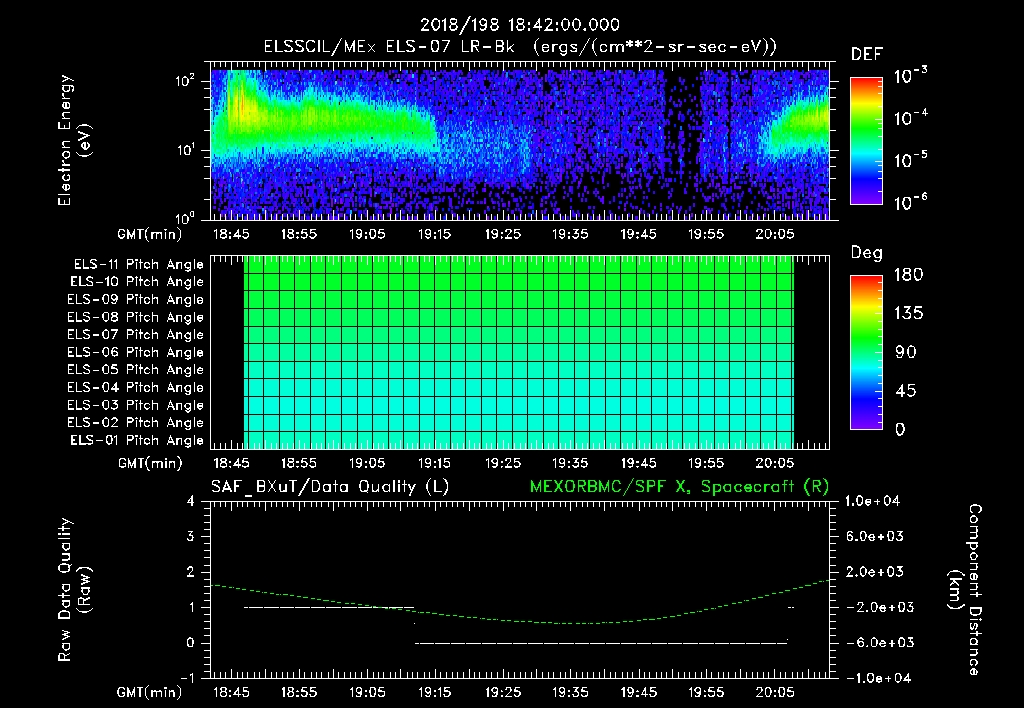Click 19:15 tick on spectrogram time axis

[434, 234]
